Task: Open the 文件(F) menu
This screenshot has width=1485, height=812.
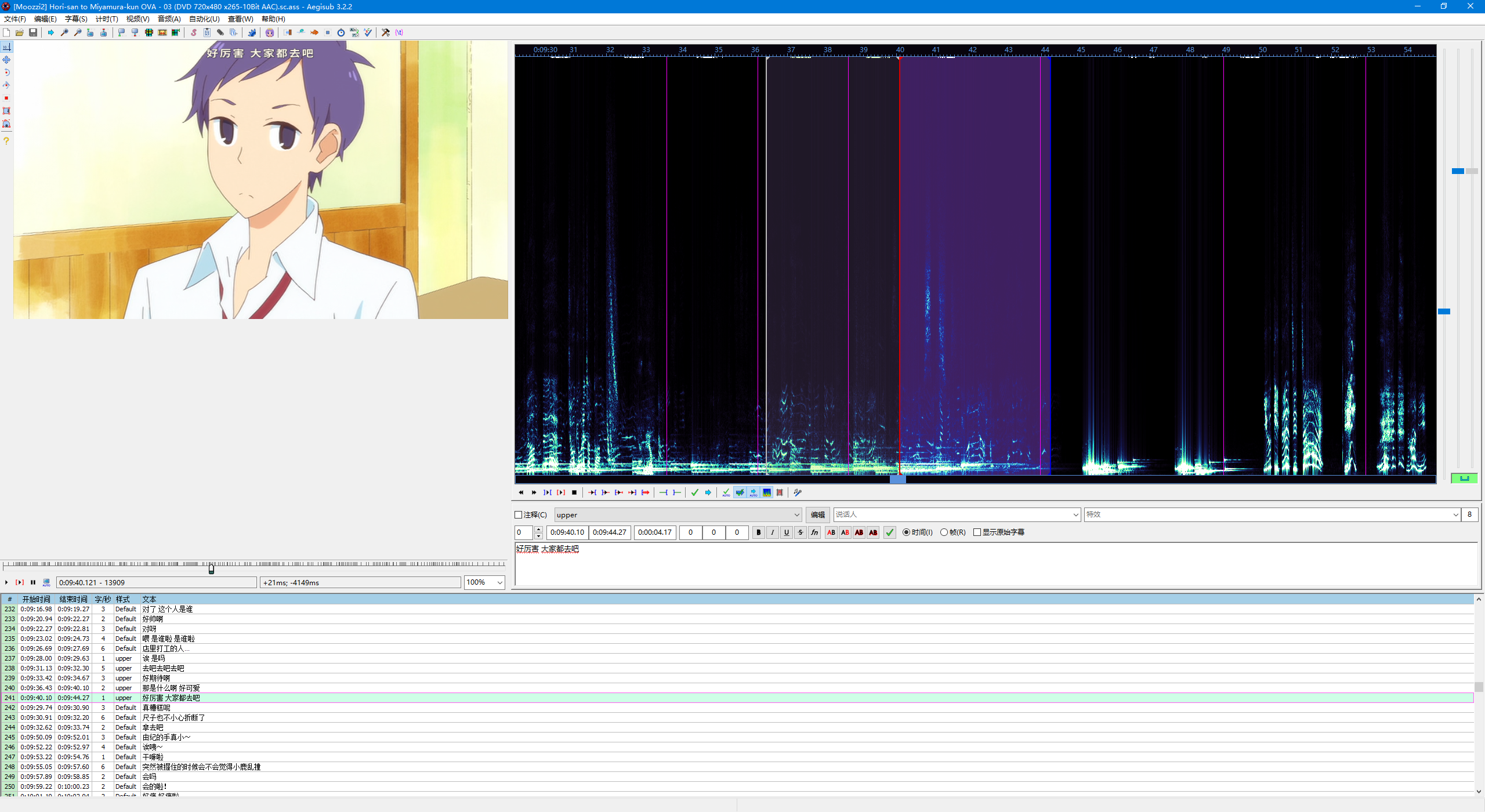Action: pyautogui.click(x=15, y=19)
